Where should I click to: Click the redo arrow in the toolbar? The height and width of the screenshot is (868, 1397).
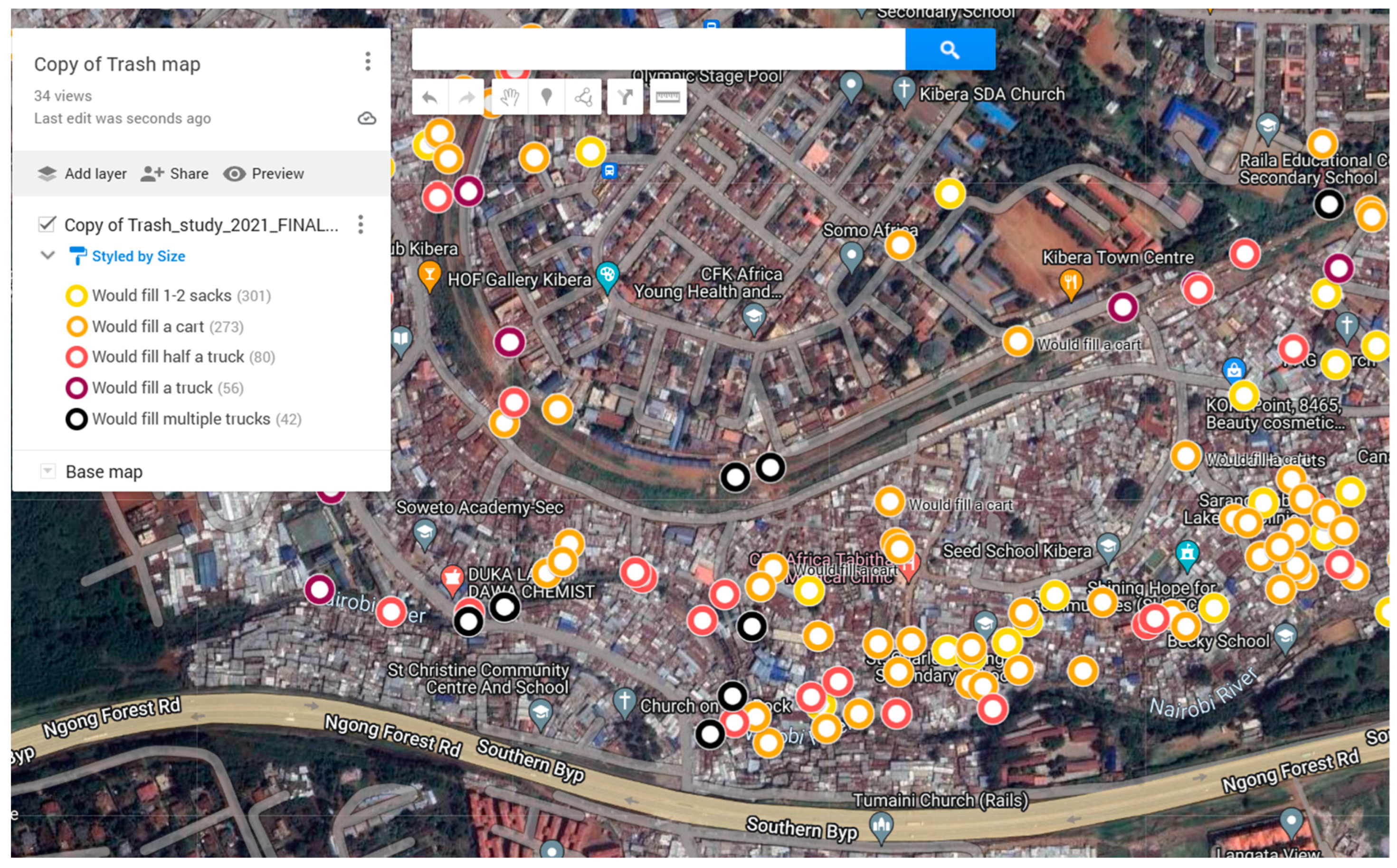pyautogui.click(x=467, y=97)
